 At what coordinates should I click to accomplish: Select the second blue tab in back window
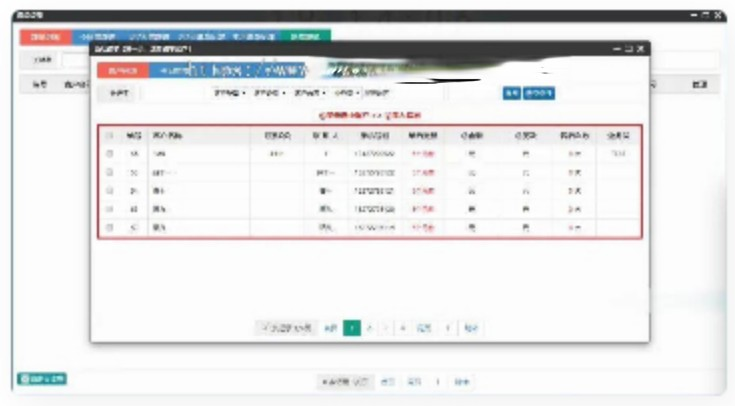[x=149, y=37]
